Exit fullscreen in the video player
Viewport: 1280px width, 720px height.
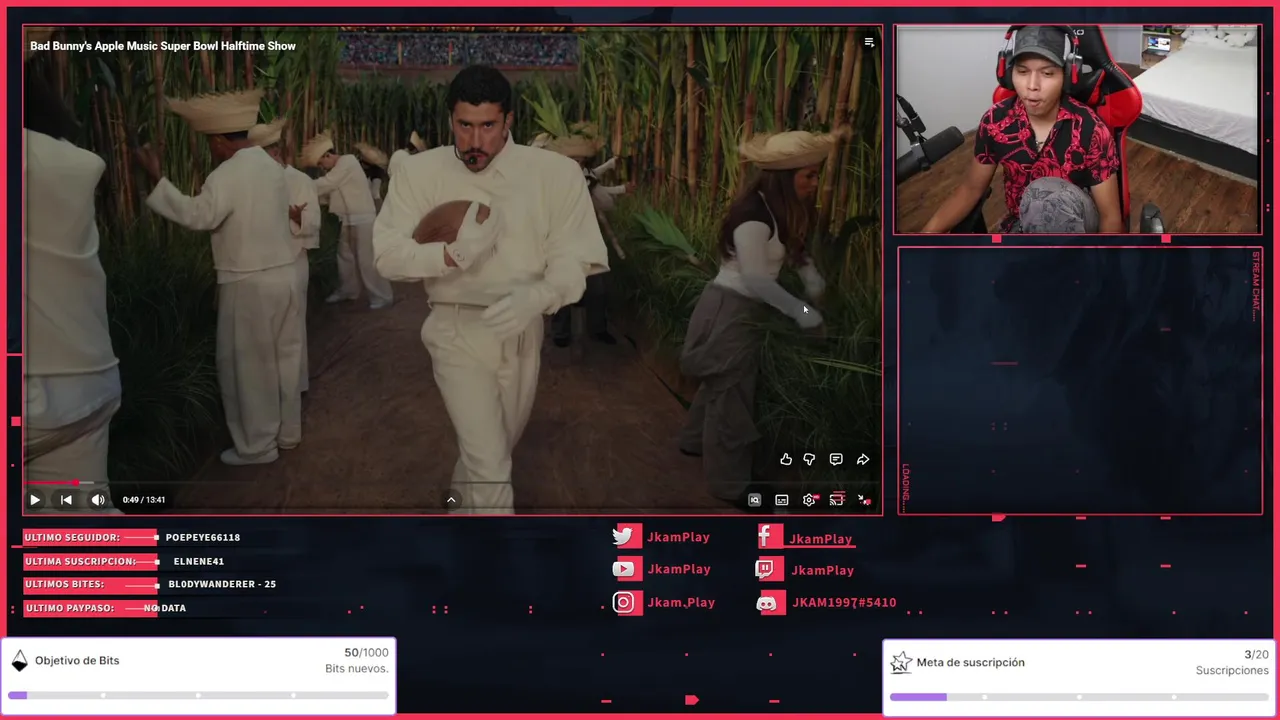[x=864, y=500]
